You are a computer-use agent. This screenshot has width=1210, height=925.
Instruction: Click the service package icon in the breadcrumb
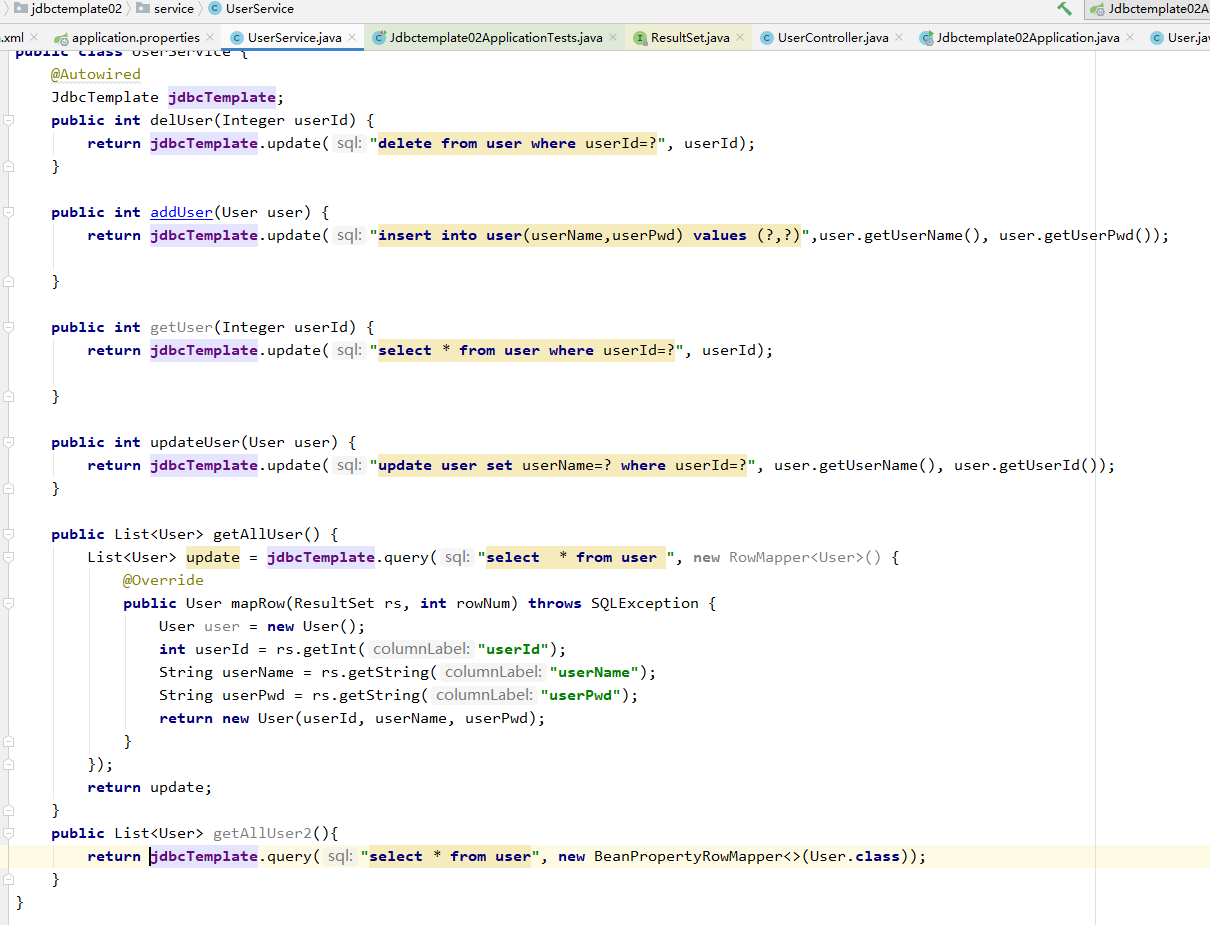click(143, 9)
